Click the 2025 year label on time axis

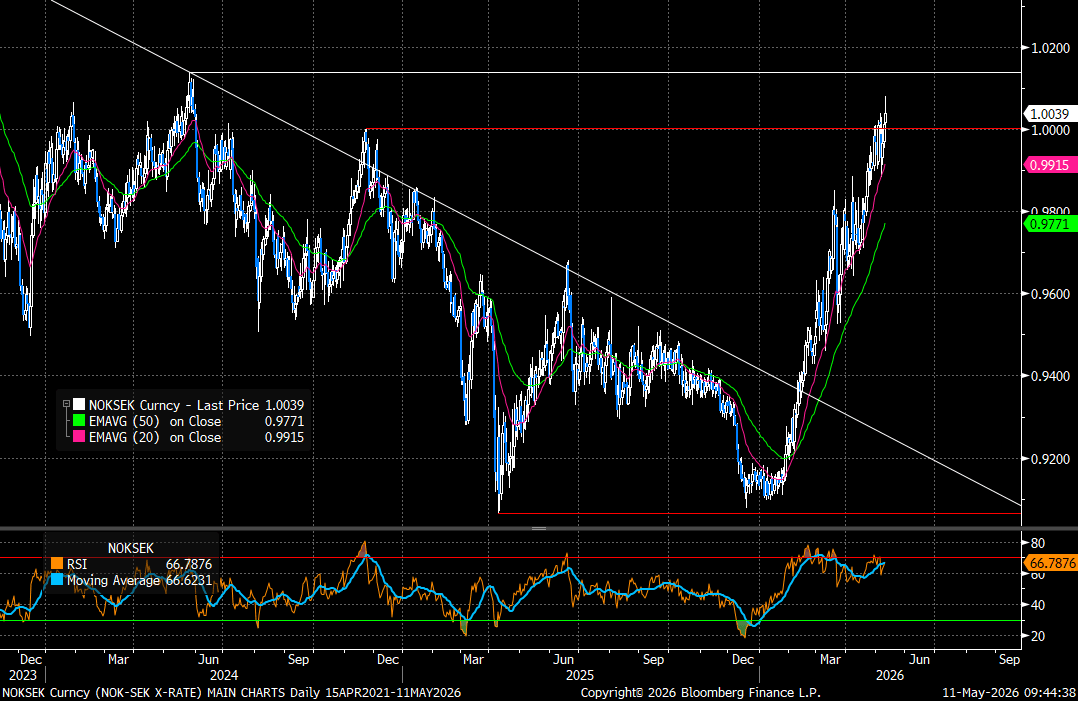click(580, 675)
